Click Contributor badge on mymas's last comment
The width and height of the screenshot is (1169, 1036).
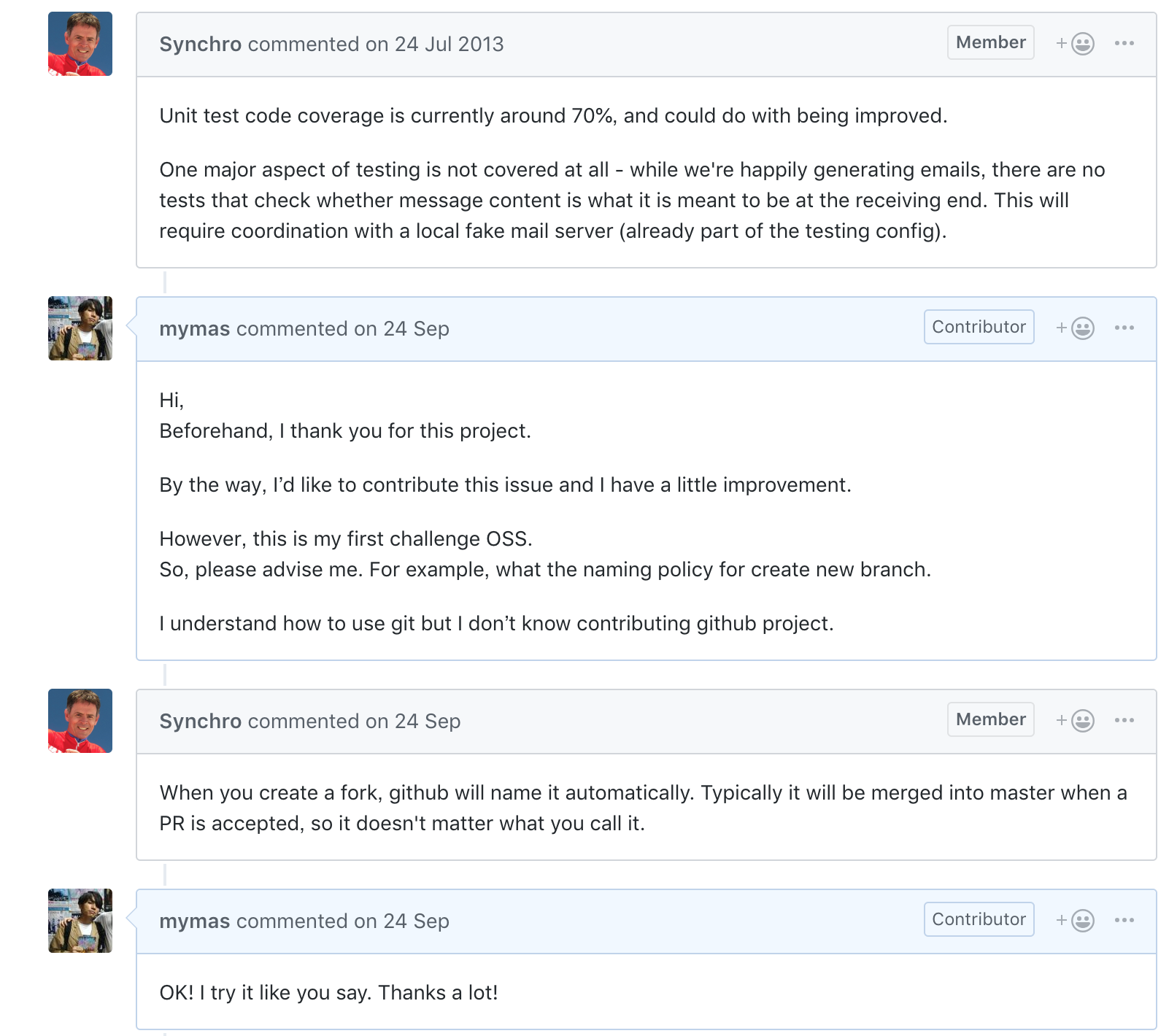pyautogui.click(x=979, y=919)
